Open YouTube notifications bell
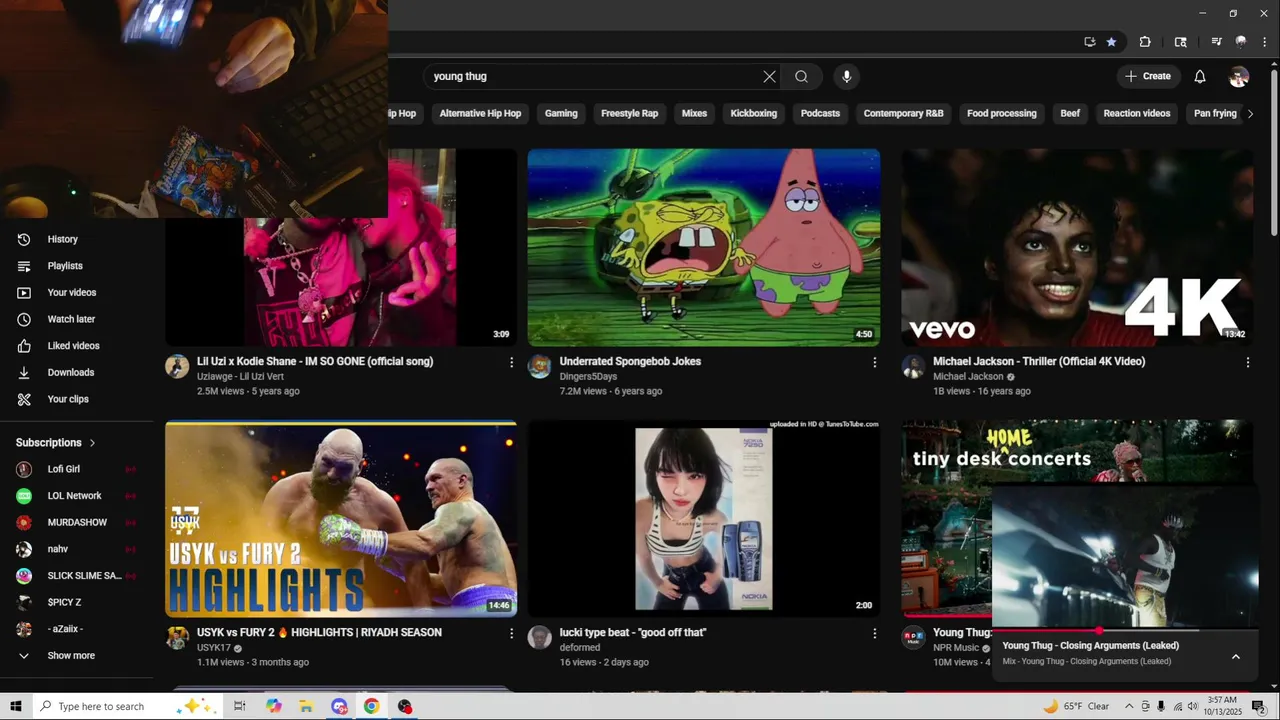 (x=1200, y=76)
